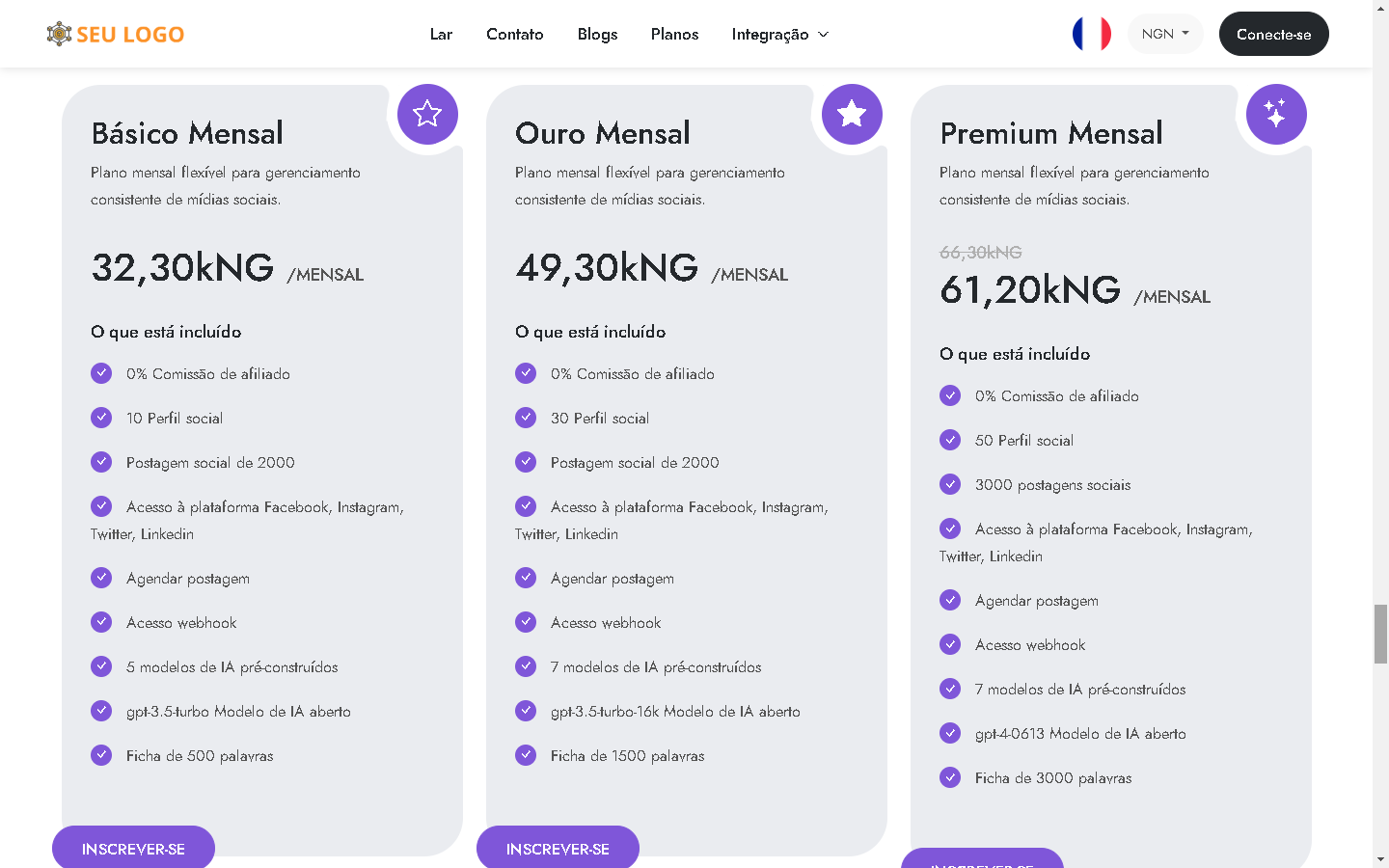1389x868 pixels.
Task: Click the checkmark beside '30 Perfil social'
Action: click(x=526, y=418)
